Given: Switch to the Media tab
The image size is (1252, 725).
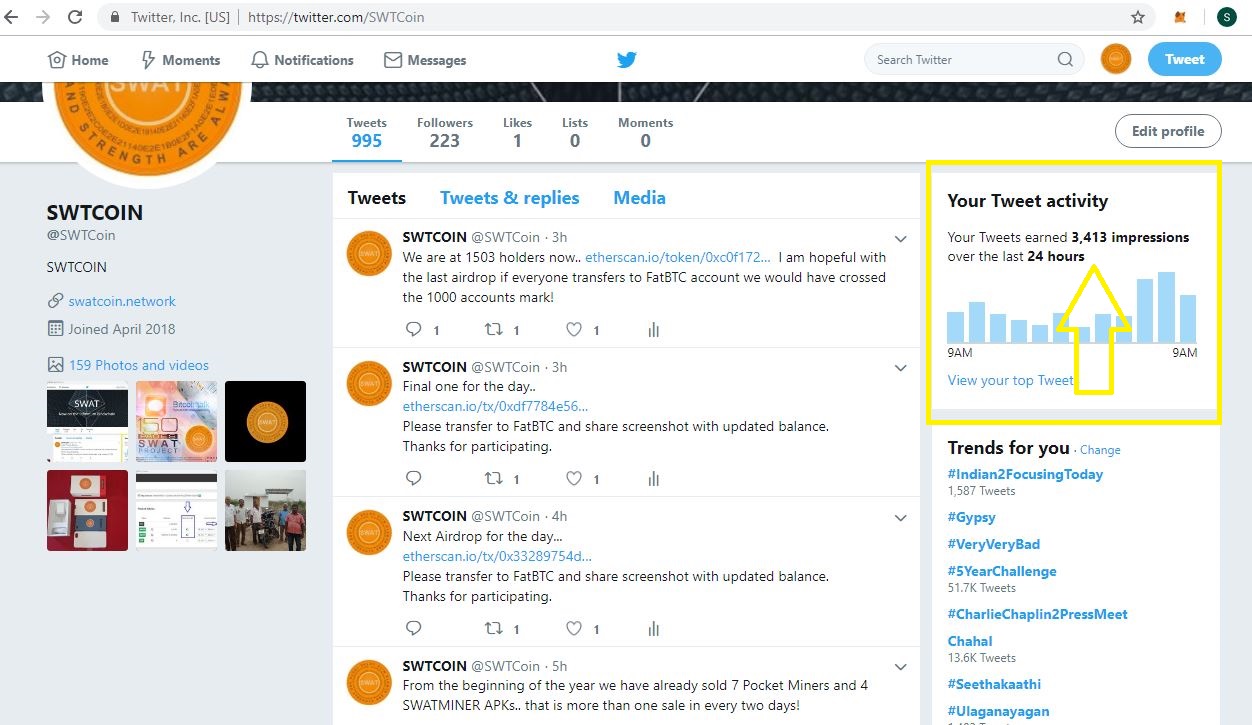Looking at the screenshot, I should pos(640,197).
